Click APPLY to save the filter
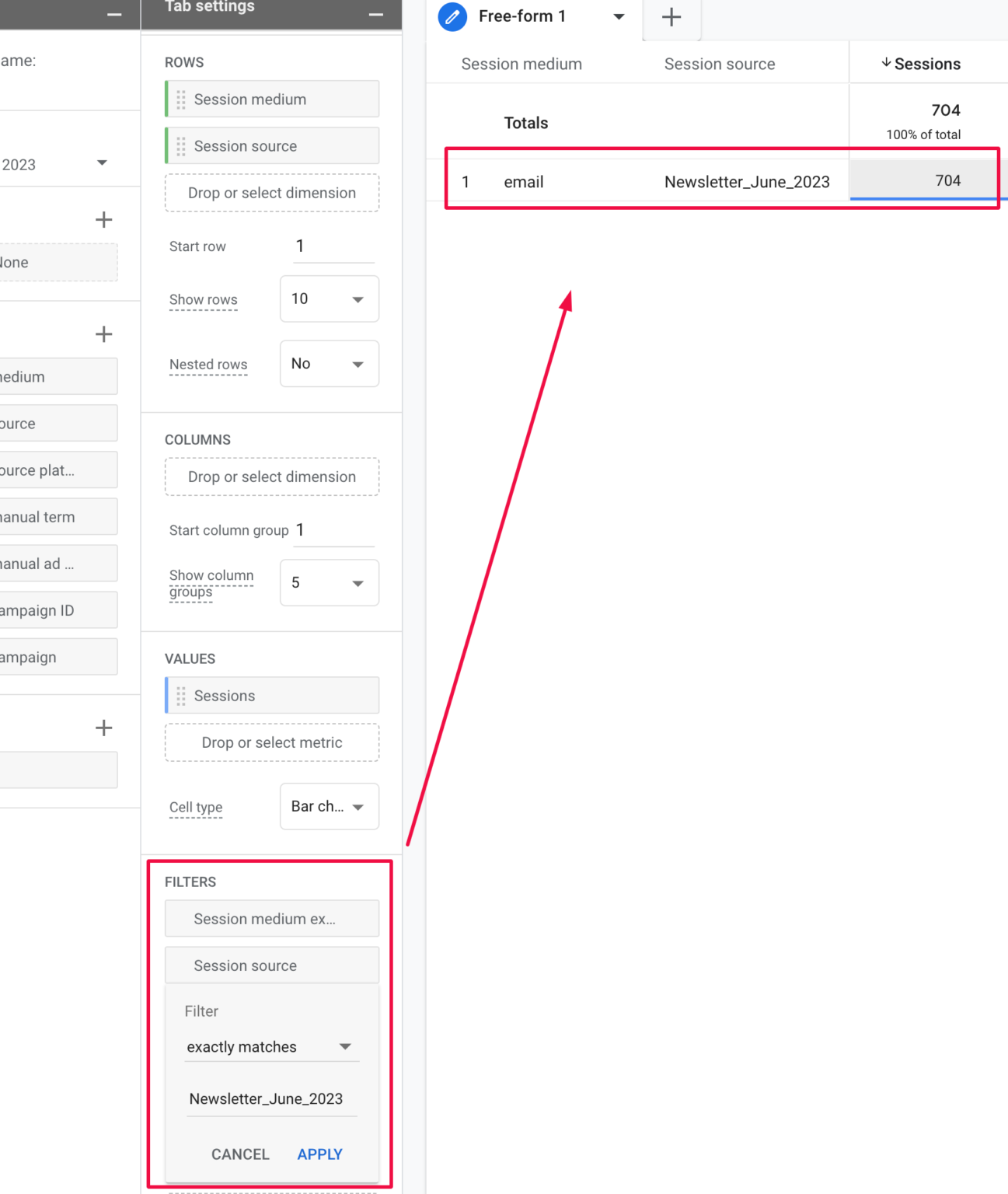The image size is (1008, 1194). 319,1154
